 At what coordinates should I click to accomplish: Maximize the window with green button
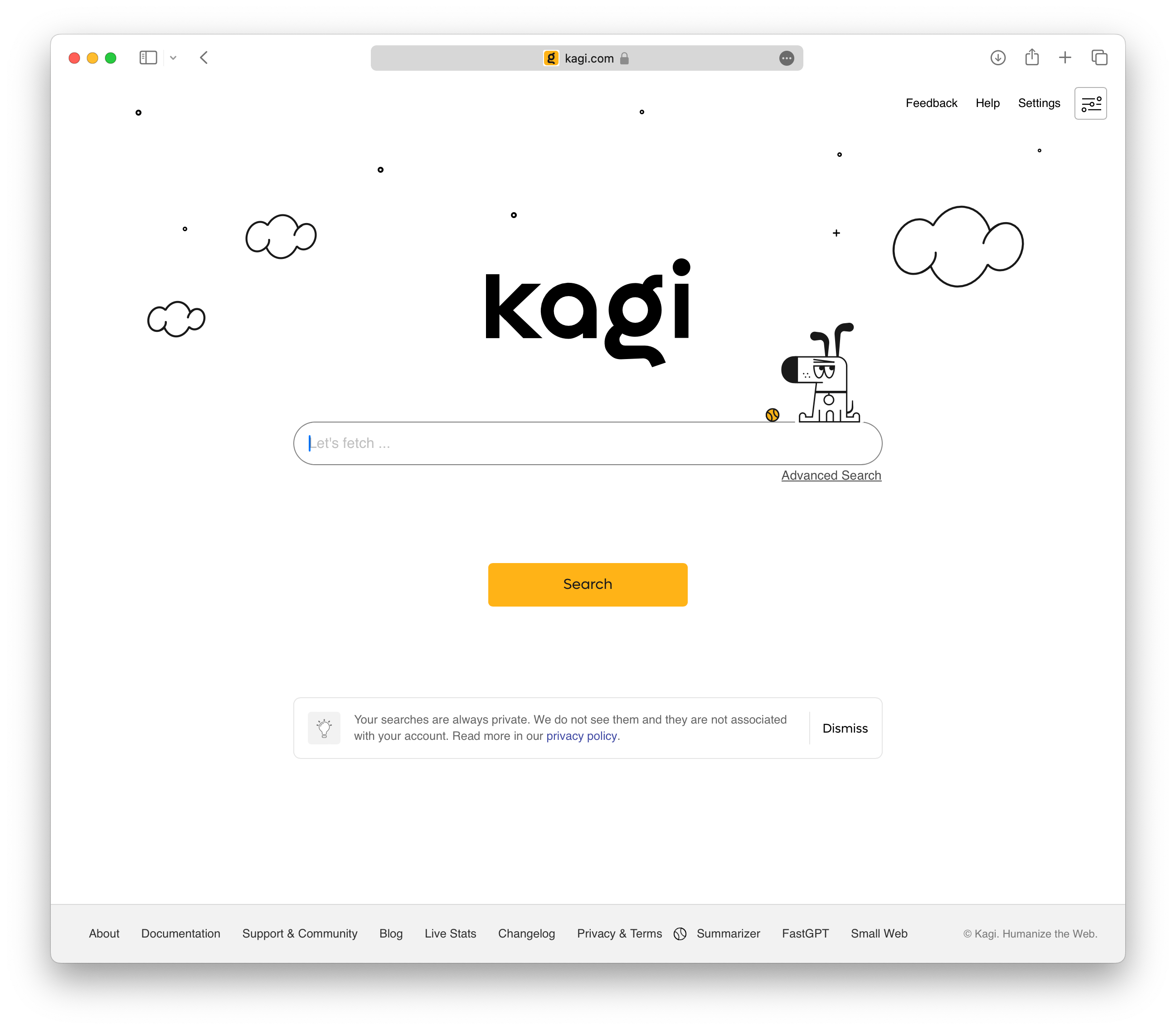(x=111, y=58)
